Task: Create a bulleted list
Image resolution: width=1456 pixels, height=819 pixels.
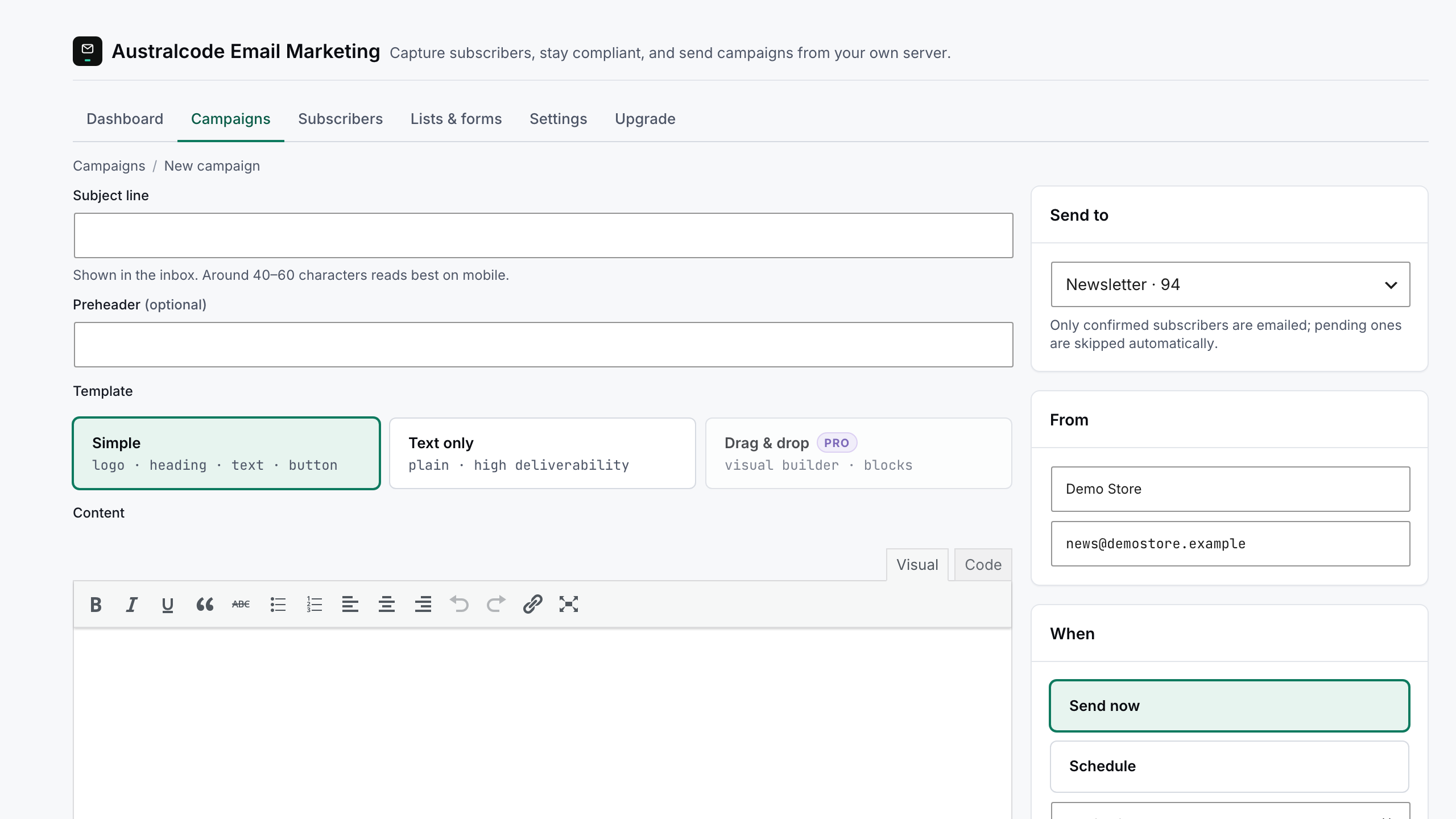Action: (x=278, y=604)
